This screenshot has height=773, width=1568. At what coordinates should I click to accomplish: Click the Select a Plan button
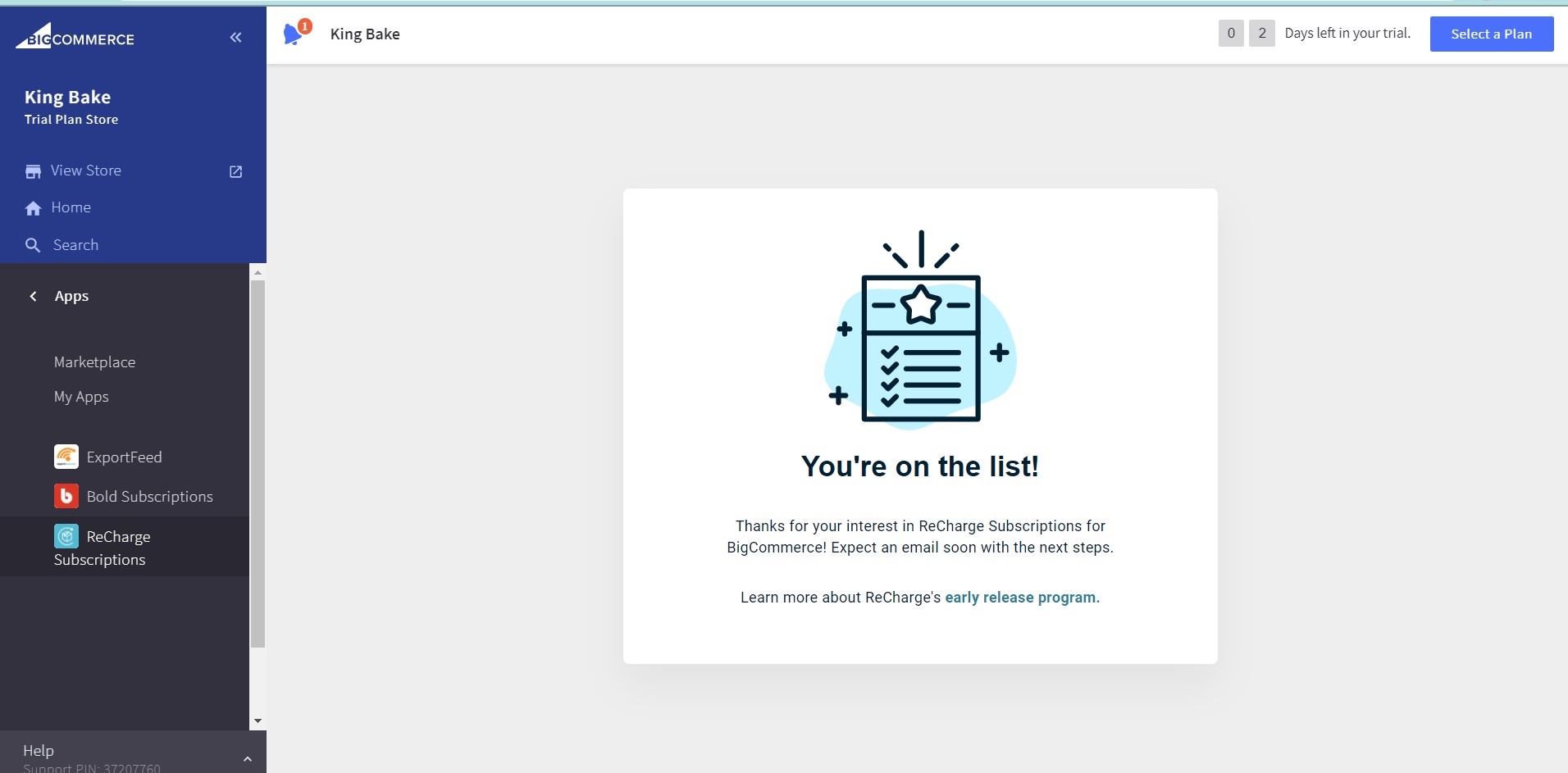(1491, 34)
